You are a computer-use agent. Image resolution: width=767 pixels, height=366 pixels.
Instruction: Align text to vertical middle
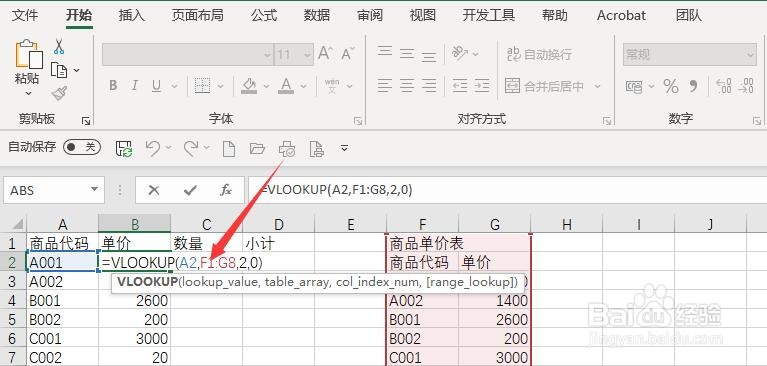tap(407, 53)
